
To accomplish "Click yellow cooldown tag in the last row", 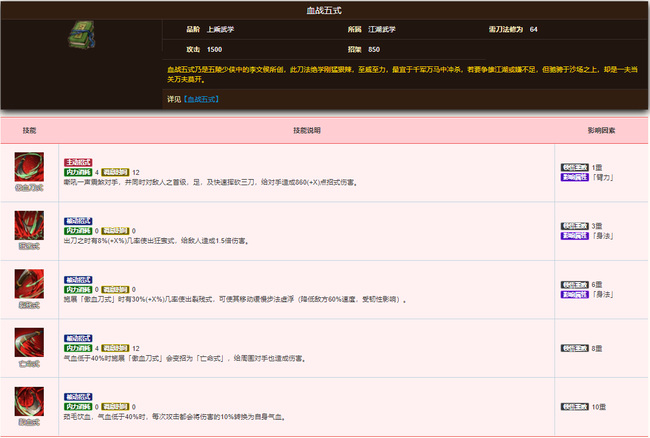I will click(115, 407).
